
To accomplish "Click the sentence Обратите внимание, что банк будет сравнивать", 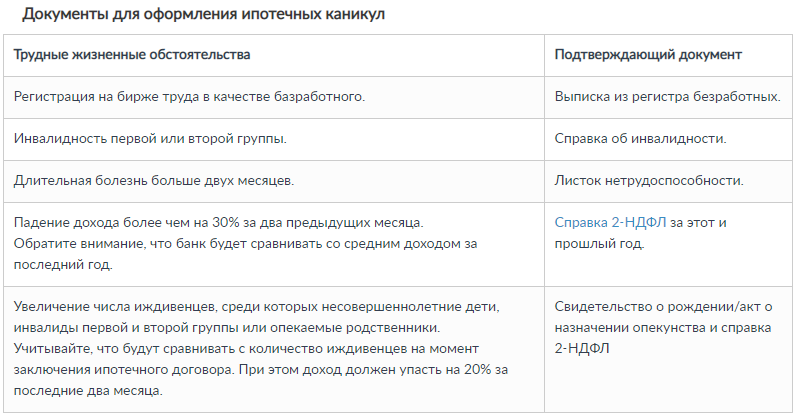I will click(x=245, y=243).
